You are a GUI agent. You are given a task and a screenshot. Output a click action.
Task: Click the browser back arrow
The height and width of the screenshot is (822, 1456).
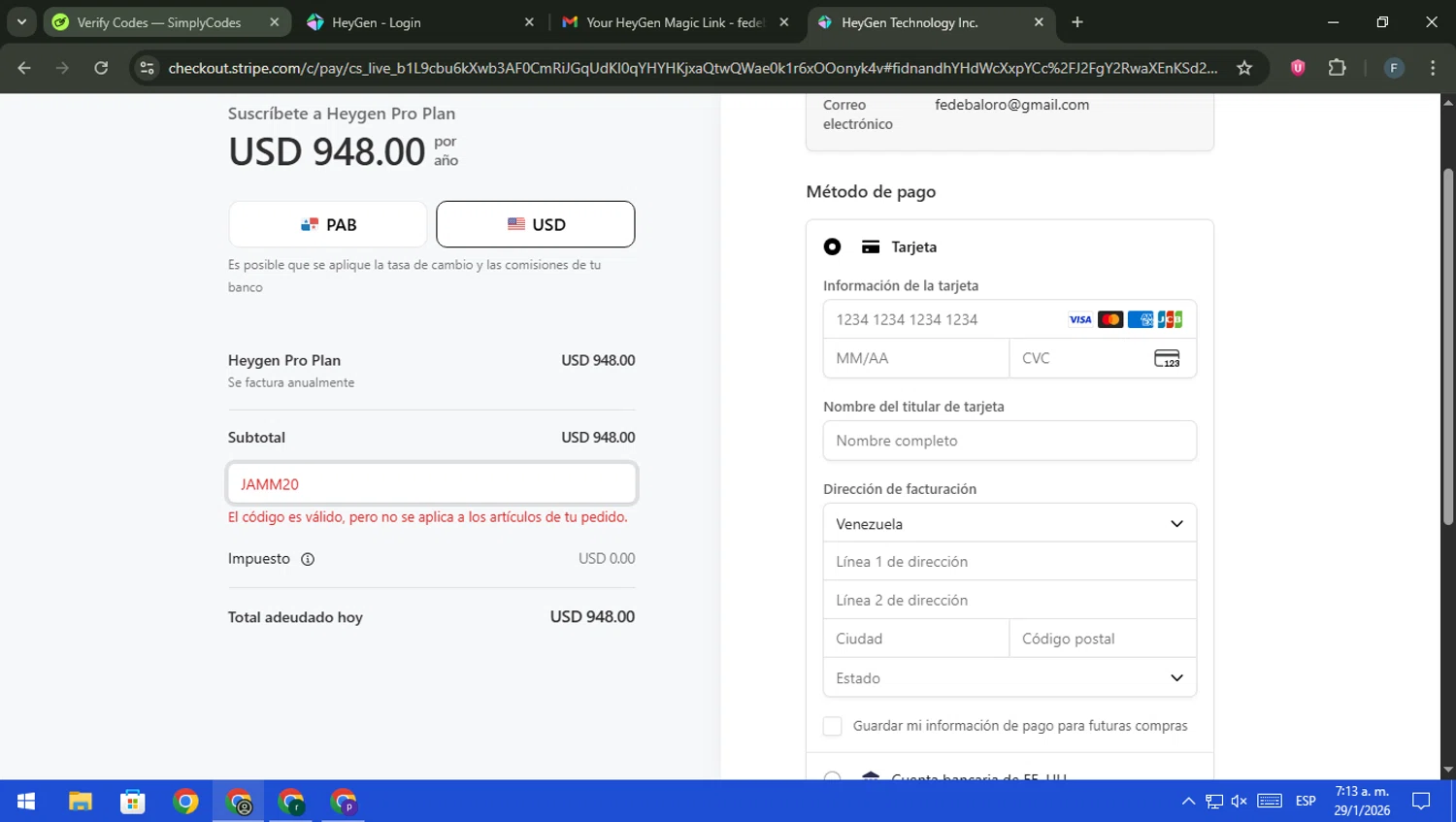24,68
